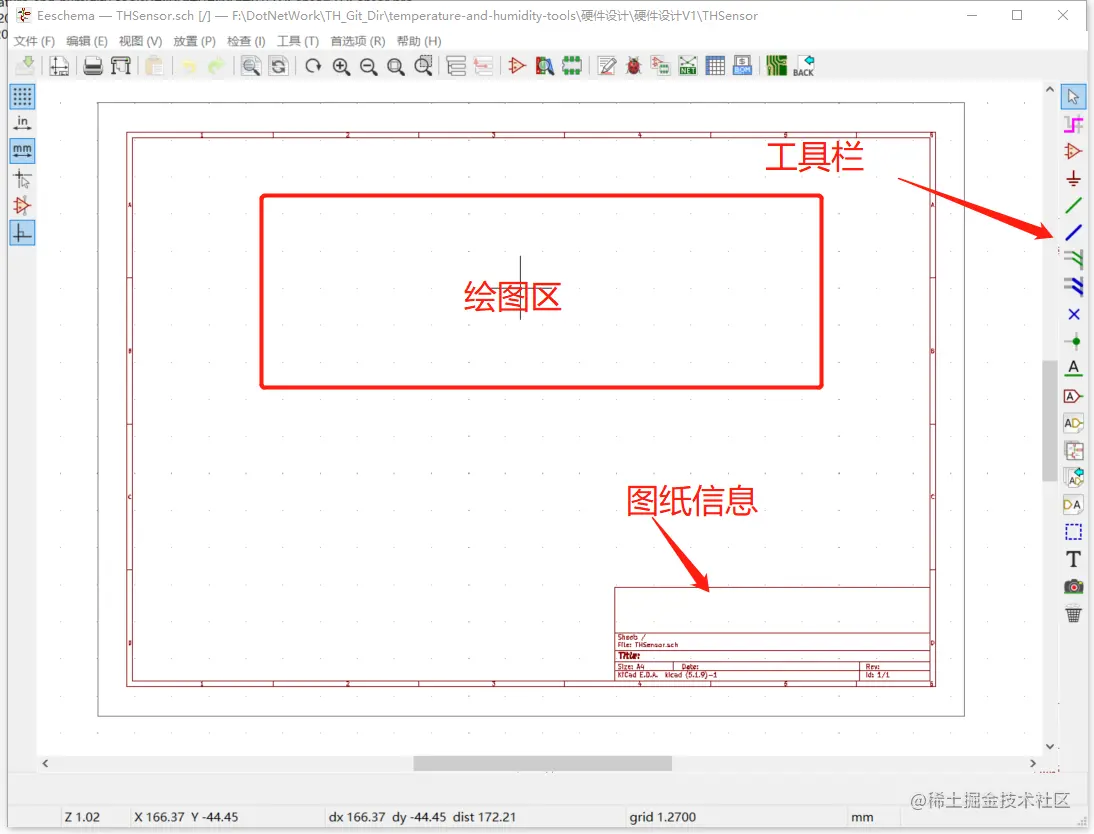The height and width of the screenshot is (834, 1094).
Task: Open the 视图 (V) menu
Action: point(140,41)
